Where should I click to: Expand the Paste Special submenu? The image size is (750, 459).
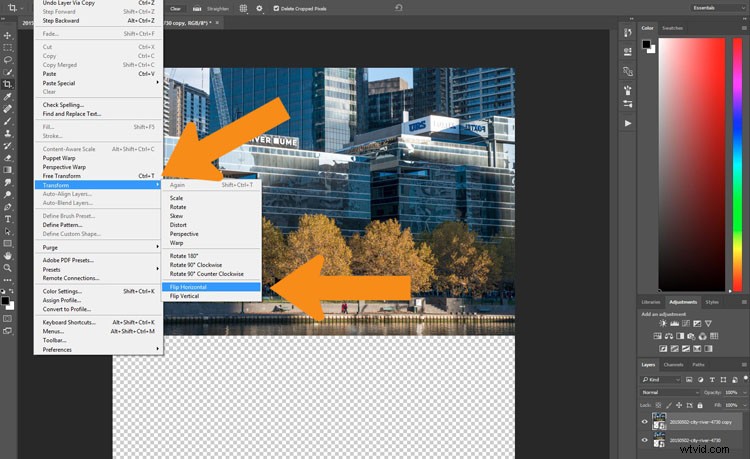coord(99,83)
